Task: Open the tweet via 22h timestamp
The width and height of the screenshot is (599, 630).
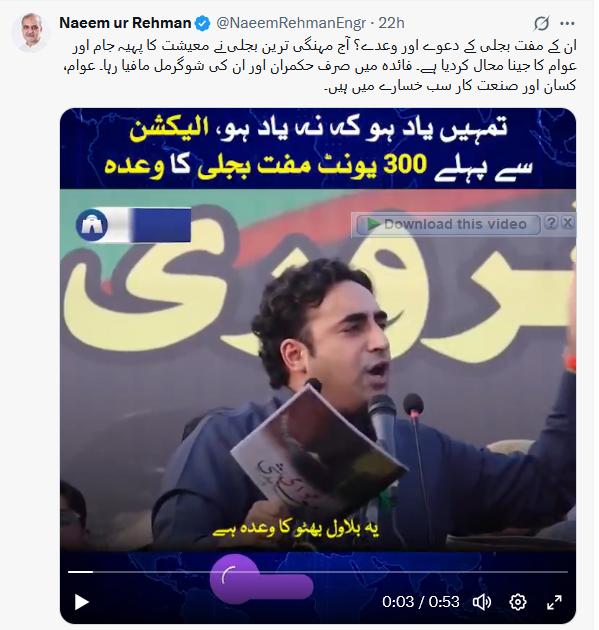Action: (391, 23)
